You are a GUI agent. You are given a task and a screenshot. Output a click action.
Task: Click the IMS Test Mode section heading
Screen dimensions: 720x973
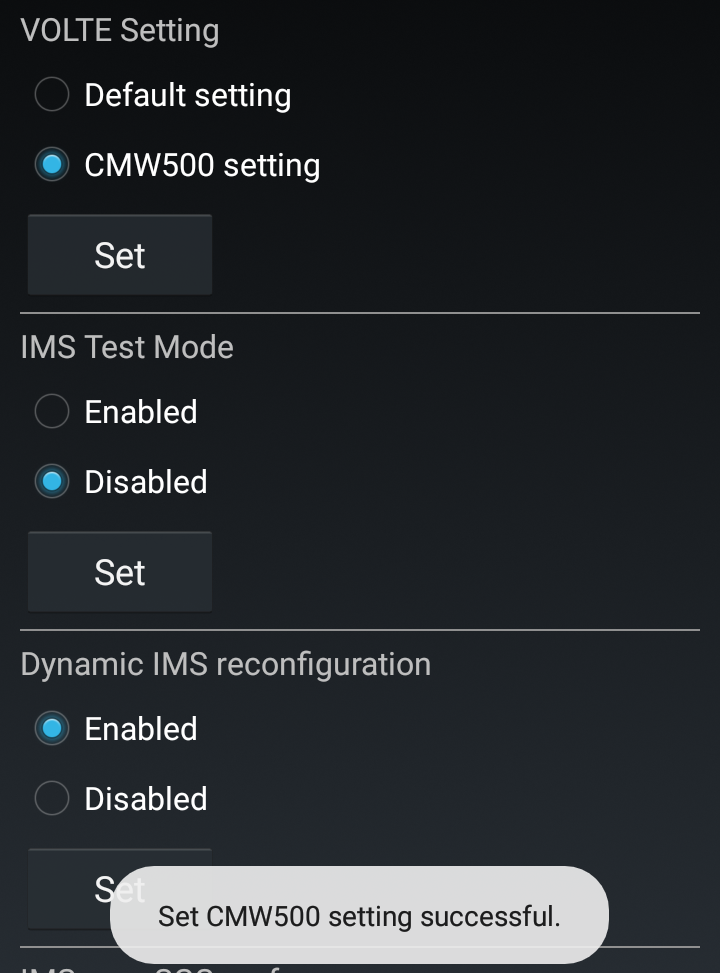(x=127, y=347)
